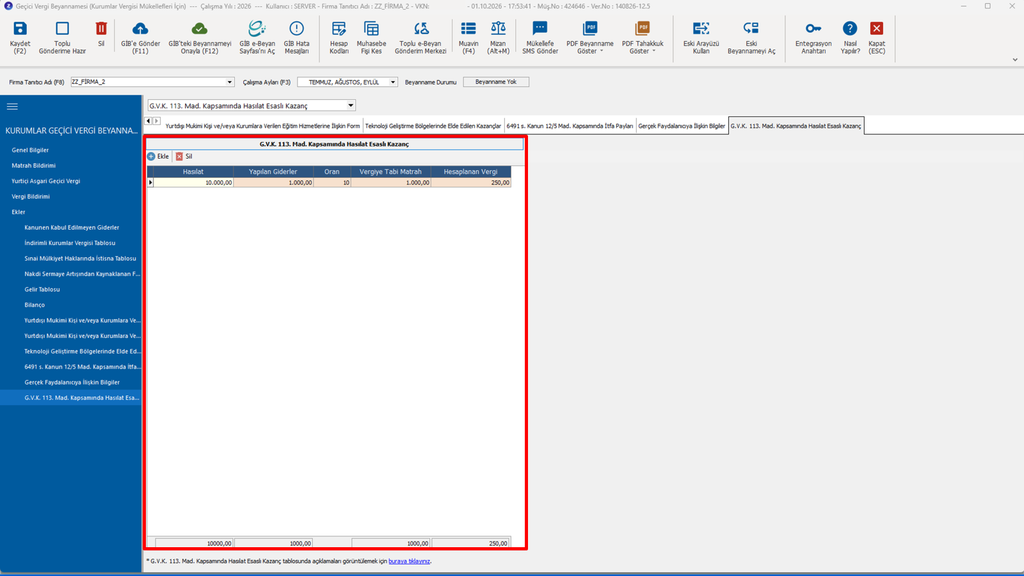Expand the Çalışma Ayları month dropdown
The width and height of the screenshot is (1024, 576).
click(x=392, y=82)
